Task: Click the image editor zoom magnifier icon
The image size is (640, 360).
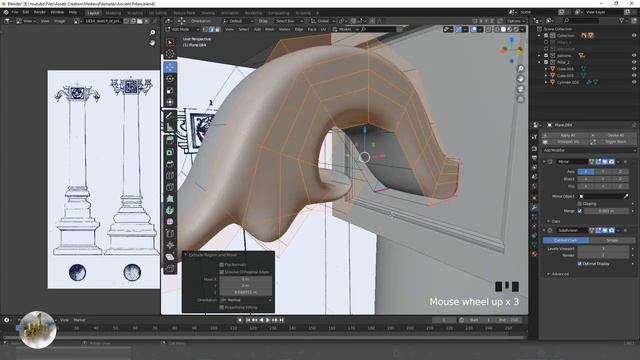Action: (152, 33)
